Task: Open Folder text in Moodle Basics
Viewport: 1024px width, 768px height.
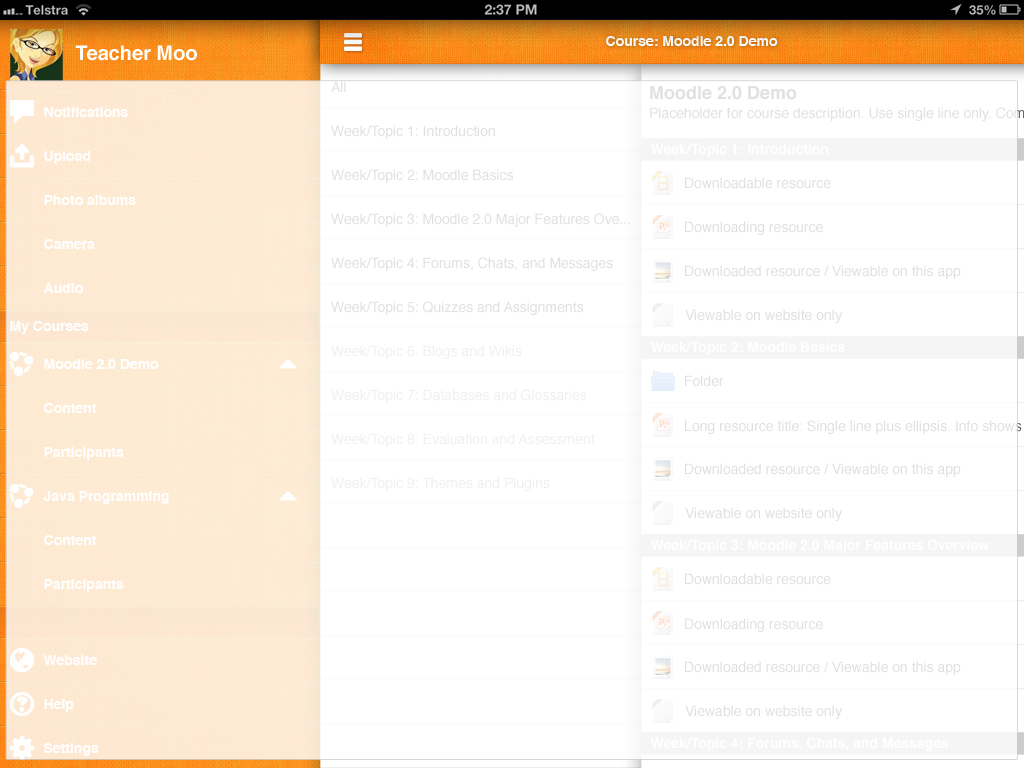Action: 703,381
